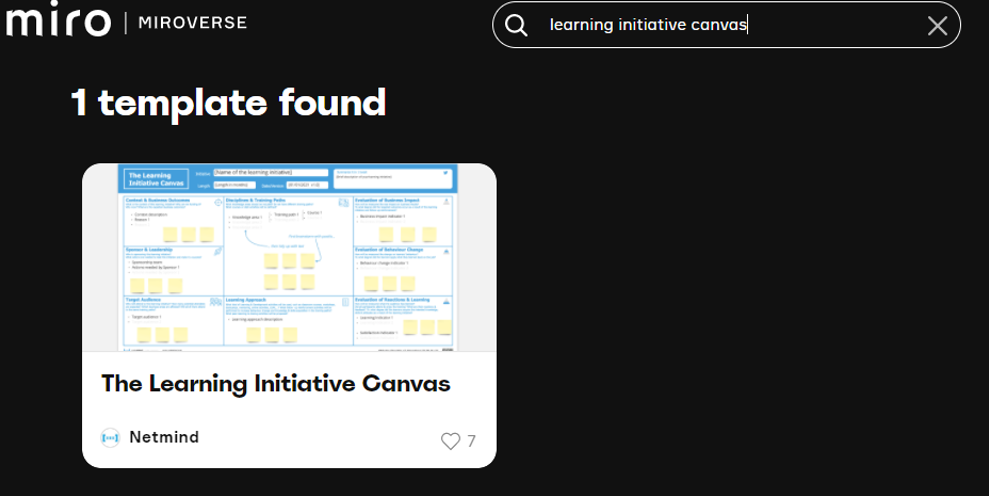Open the Netmind creator profile name
This screenshot has width=989, height=496.
pyautogui.click(x=164, y=437)
